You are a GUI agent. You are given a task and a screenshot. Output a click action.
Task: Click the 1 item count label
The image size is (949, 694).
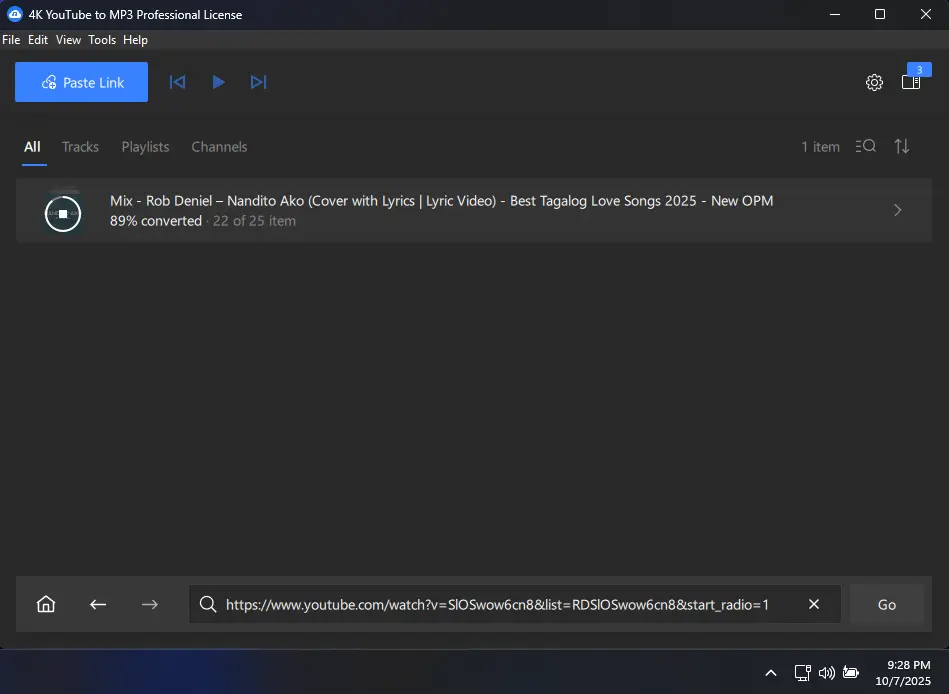click(821, 147)
